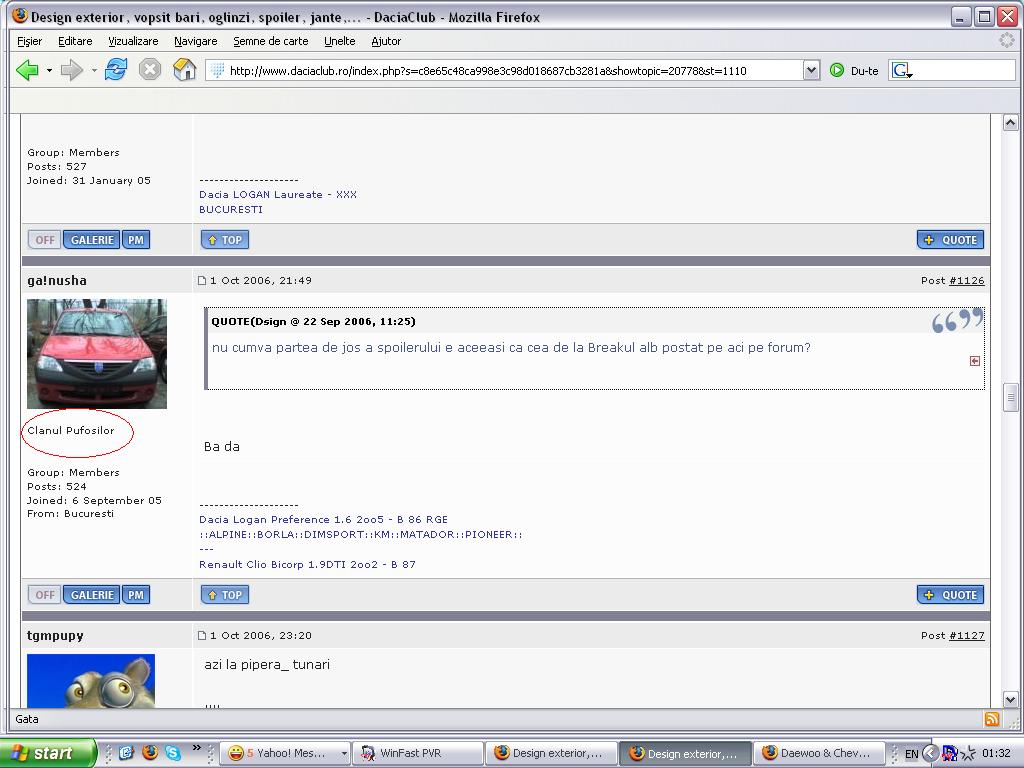Open the Semne de carte menu
The width and height of the screenshot is (1024, 768).
point(270,41)
